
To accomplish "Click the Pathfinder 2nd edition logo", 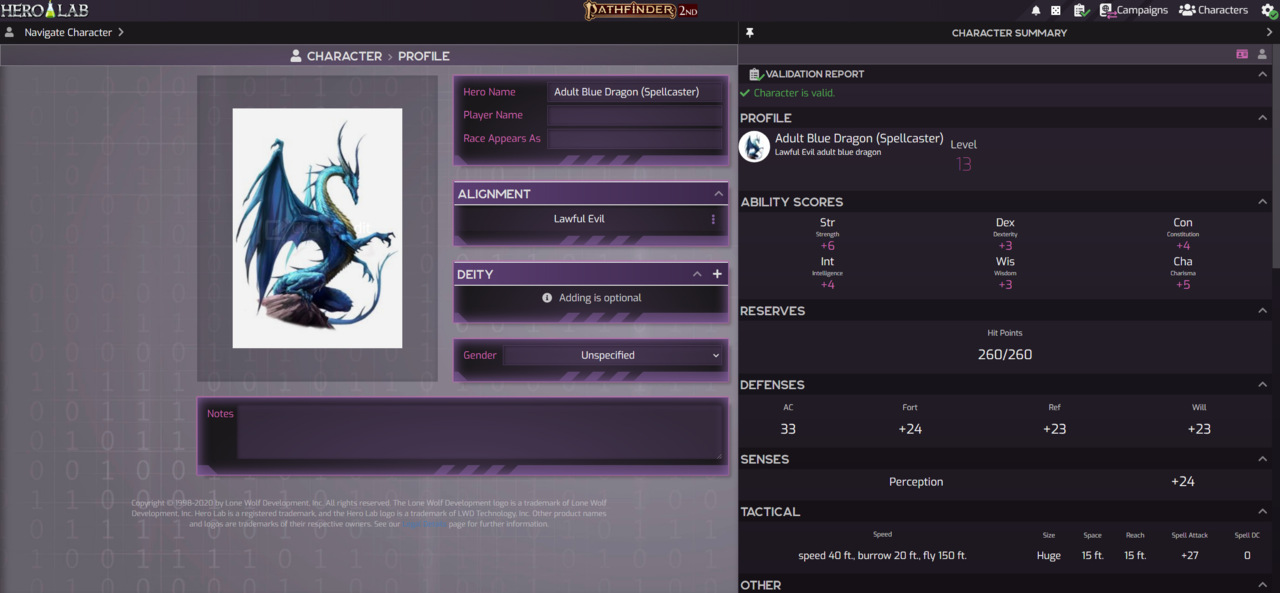I will pyautogui.click(x=640, y=10).
